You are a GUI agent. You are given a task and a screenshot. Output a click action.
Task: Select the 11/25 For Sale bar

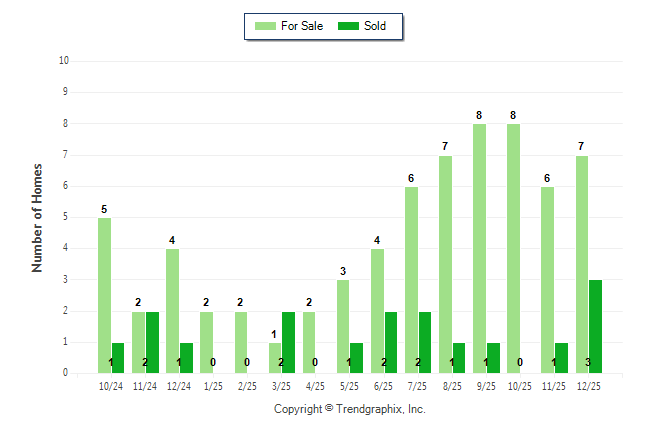pyautogui.click(x=547, y=280)
